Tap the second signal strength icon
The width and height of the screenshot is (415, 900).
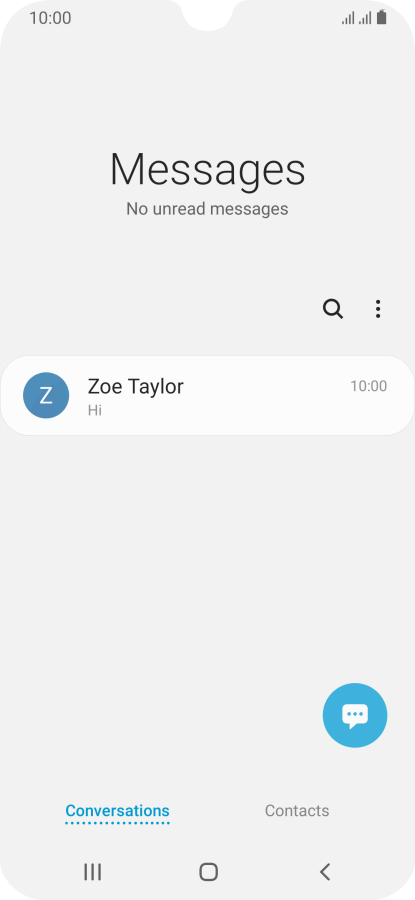pyautogui.click(x=365, y=18)
